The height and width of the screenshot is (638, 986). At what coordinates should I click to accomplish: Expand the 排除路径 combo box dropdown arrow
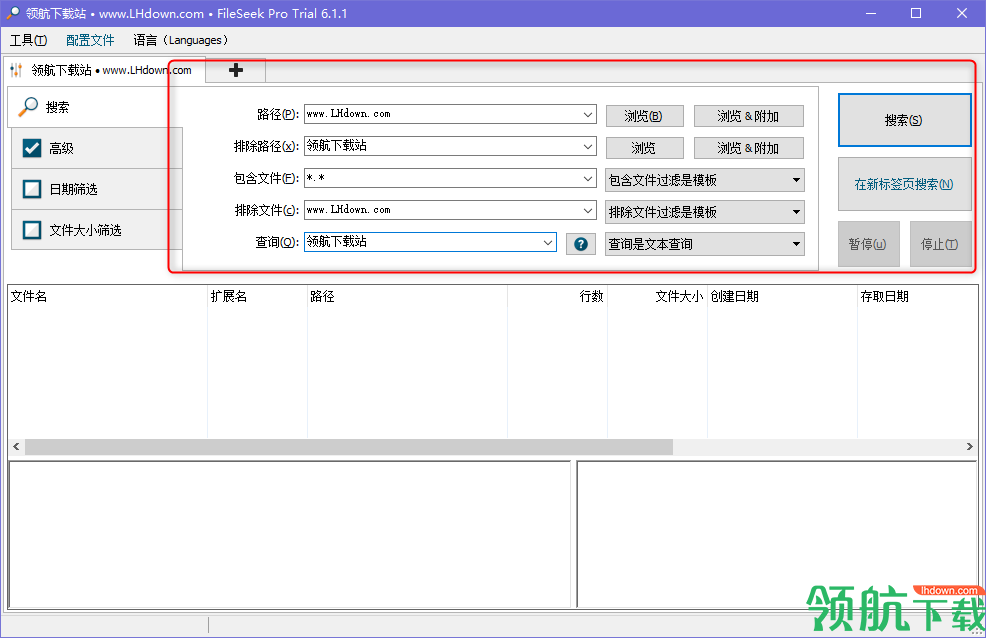[x=587, y=146]
